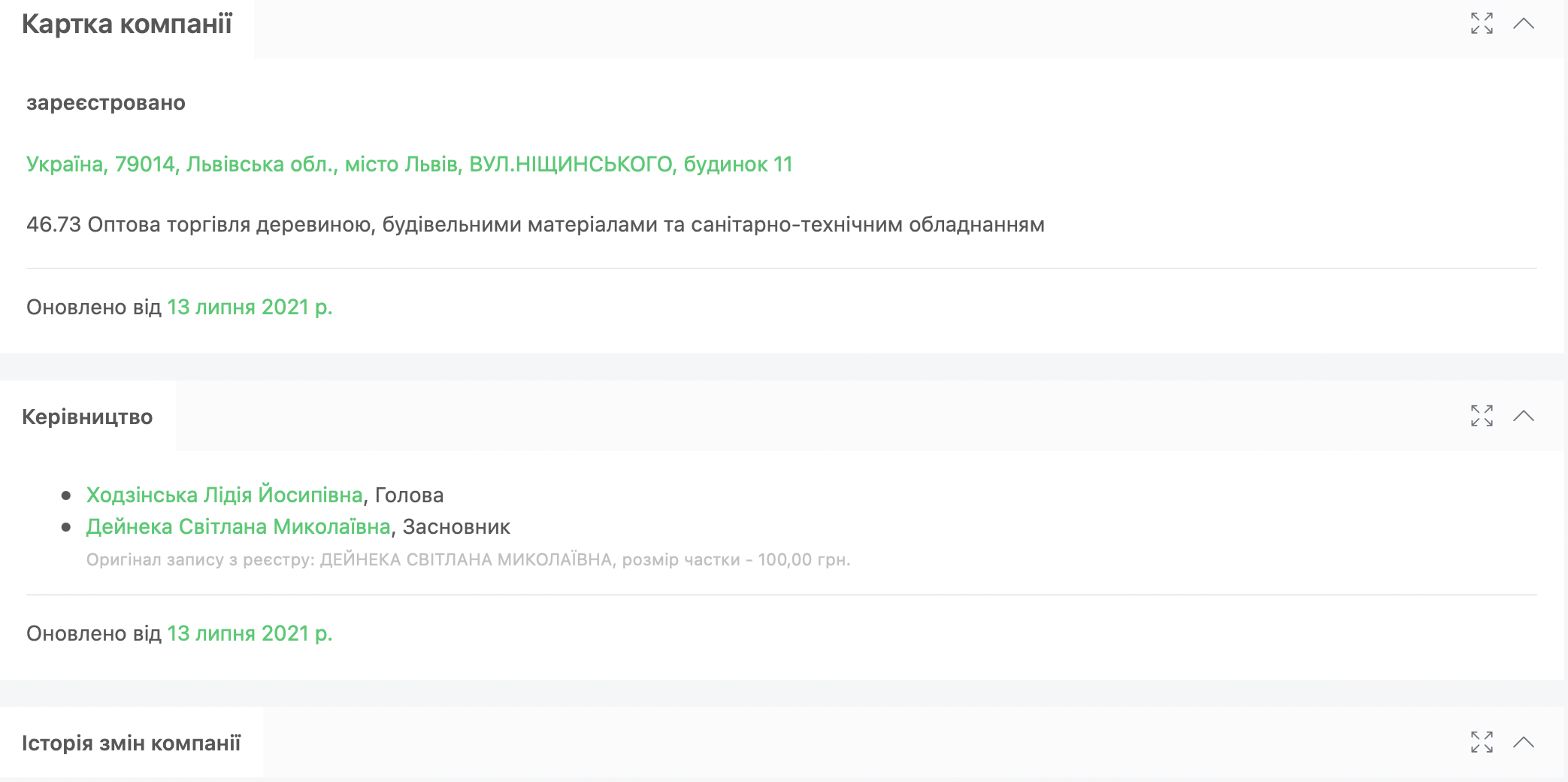Select the Картка компанії header tab
The width and height of the screenshot is (1568, 782).
coord(127,24)
